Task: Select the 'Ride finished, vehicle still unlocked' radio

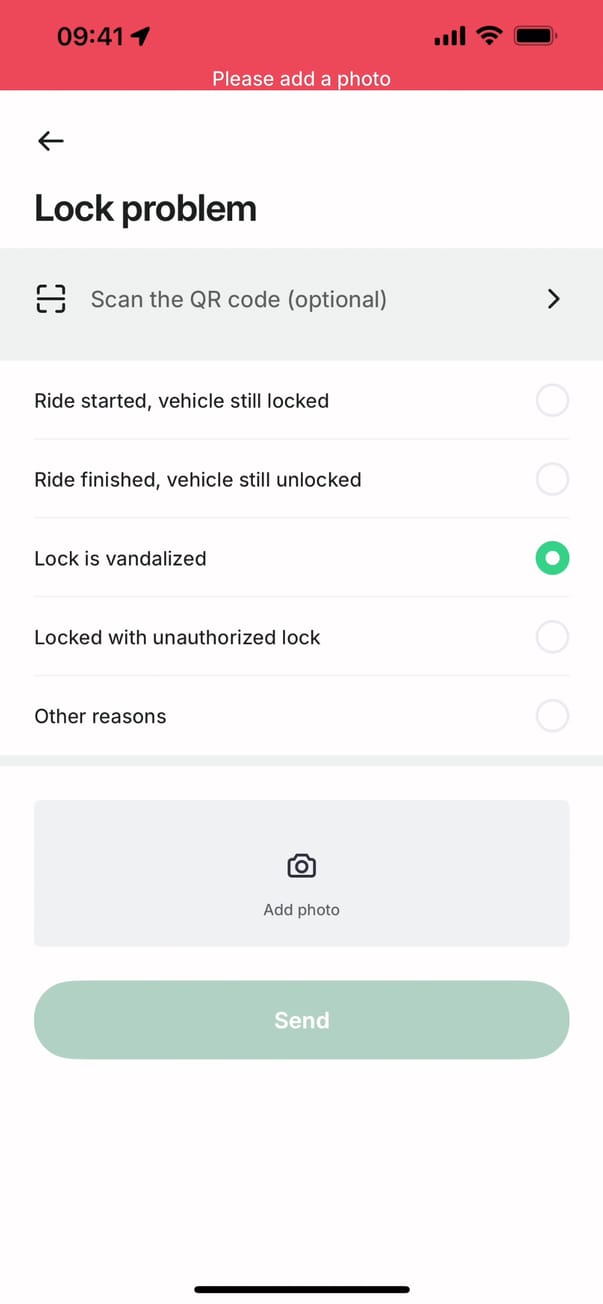Action: tap(552, 480)
